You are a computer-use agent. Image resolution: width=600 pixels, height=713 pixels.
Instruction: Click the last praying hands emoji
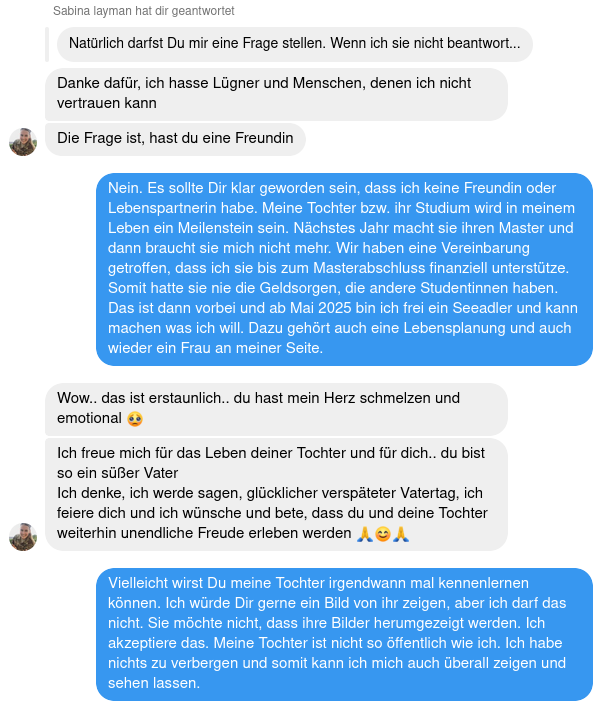[x=401, y=533]
